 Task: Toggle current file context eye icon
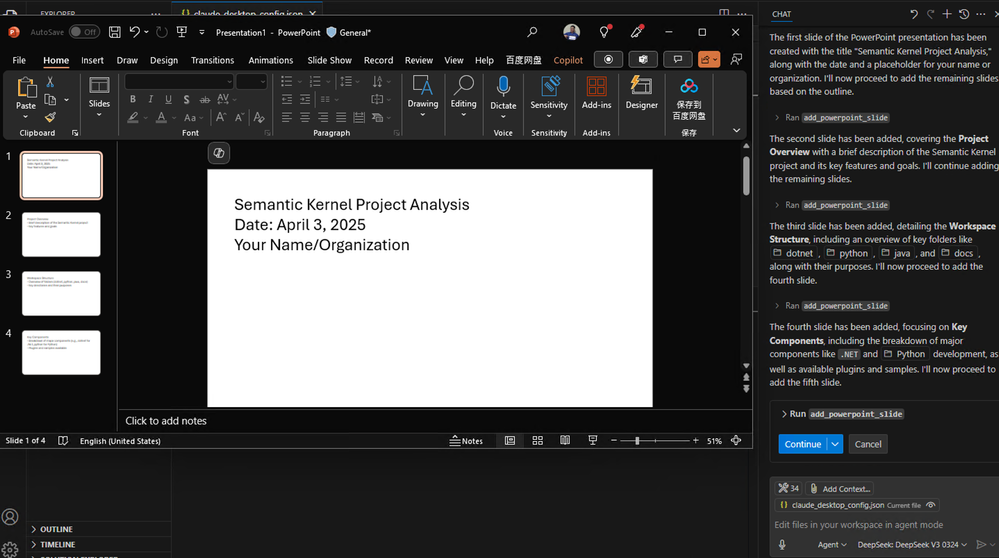(931, 505)
